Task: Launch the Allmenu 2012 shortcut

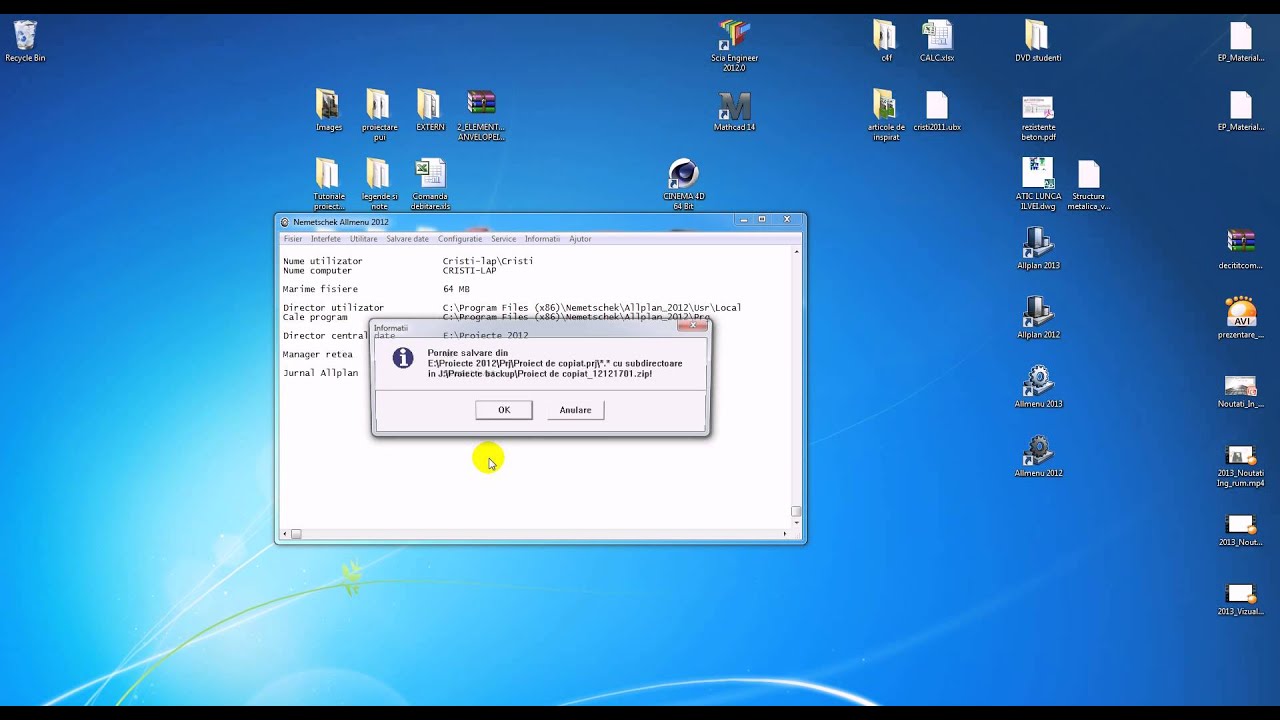Action: pyautogui.click(x=1038, y=456)
